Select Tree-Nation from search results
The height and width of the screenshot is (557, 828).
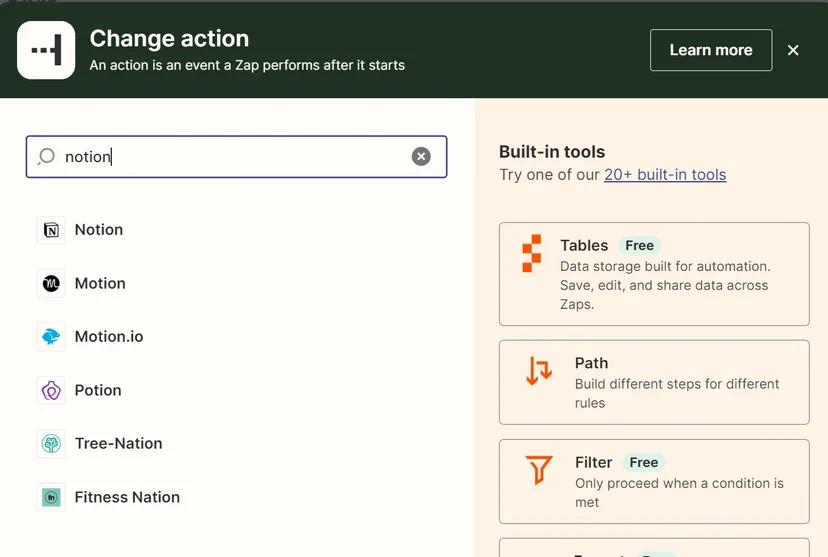(118, 443)
